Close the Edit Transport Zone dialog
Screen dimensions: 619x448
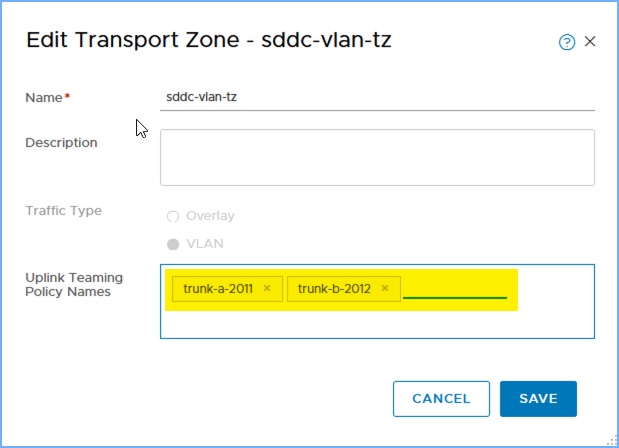(590, 41)
